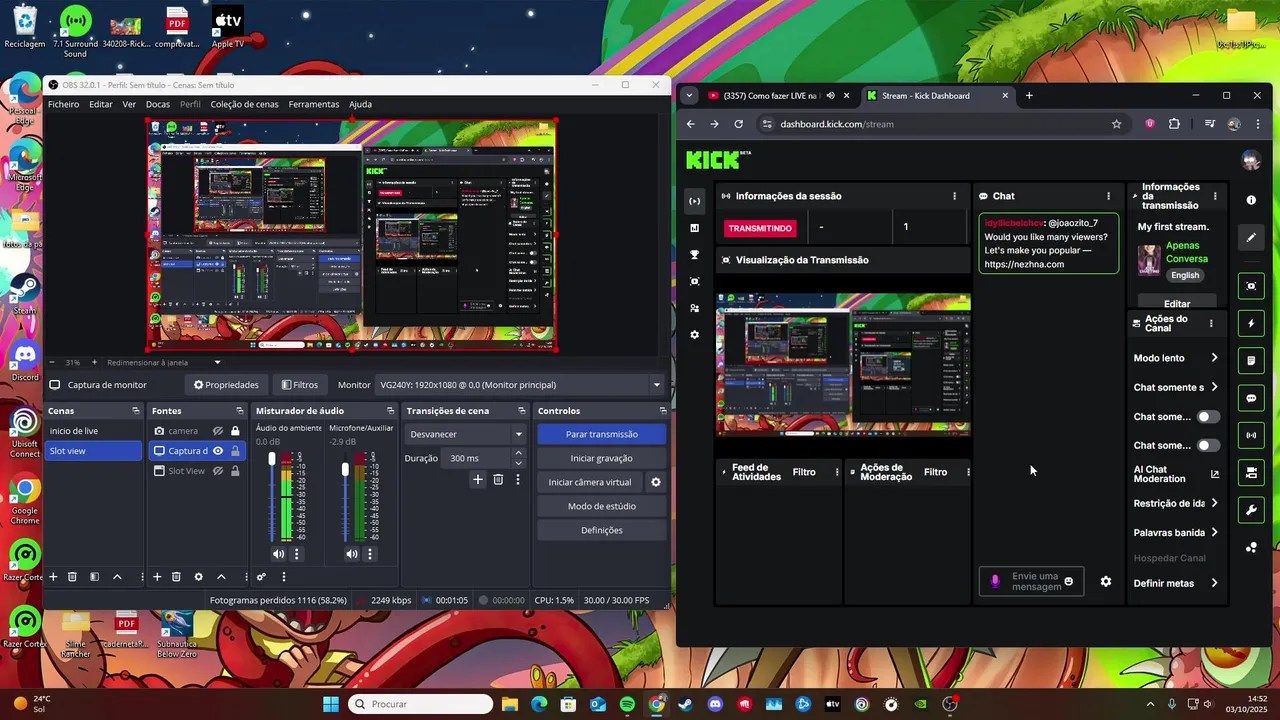Add a new scene in Cenas panel
The image size is (1280, 720).
tap(53, 577)
